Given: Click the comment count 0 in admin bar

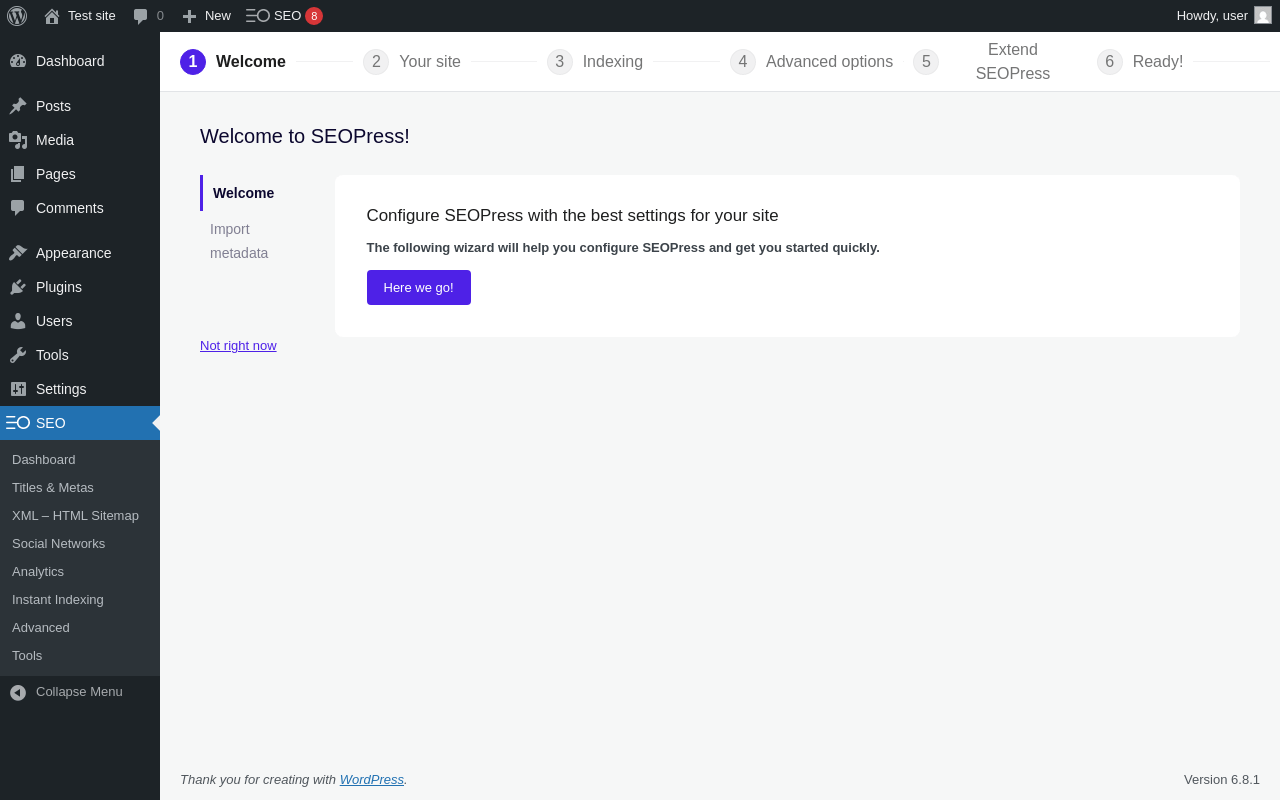Looking at the screenshot, I should (x=160, y=16).
